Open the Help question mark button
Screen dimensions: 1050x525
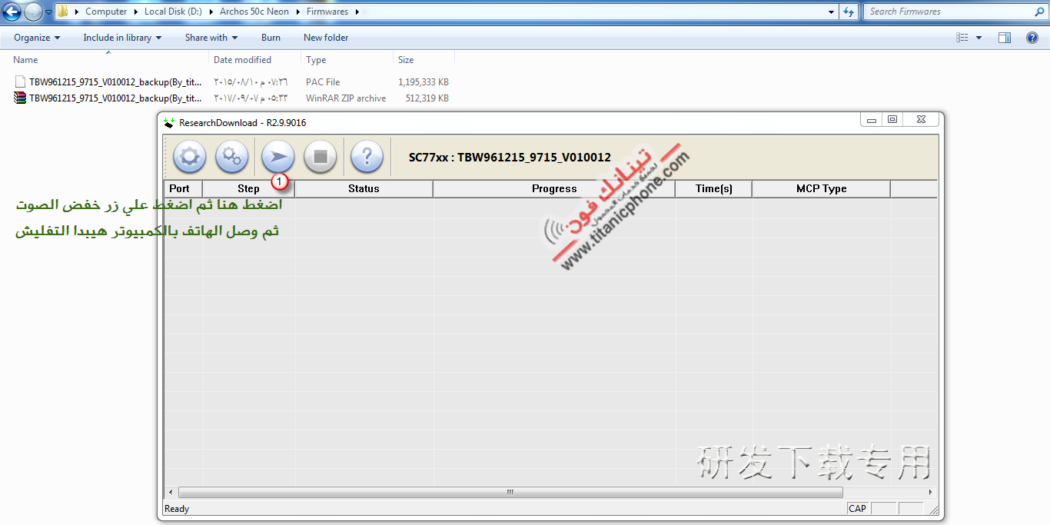(367, 157)
